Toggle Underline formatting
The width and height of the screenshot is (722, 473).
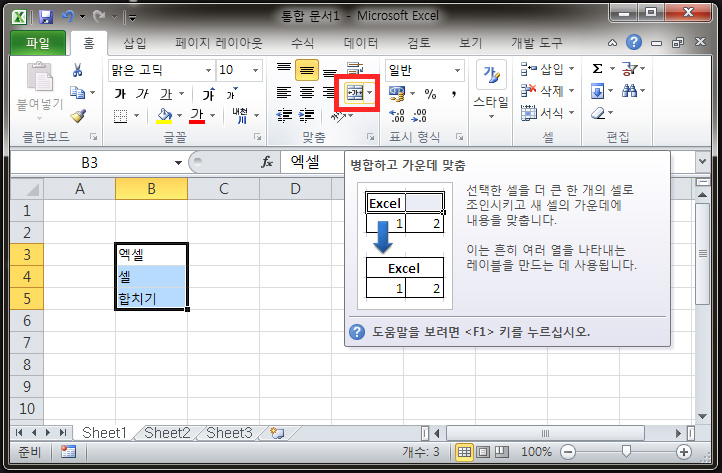[166, 94]
